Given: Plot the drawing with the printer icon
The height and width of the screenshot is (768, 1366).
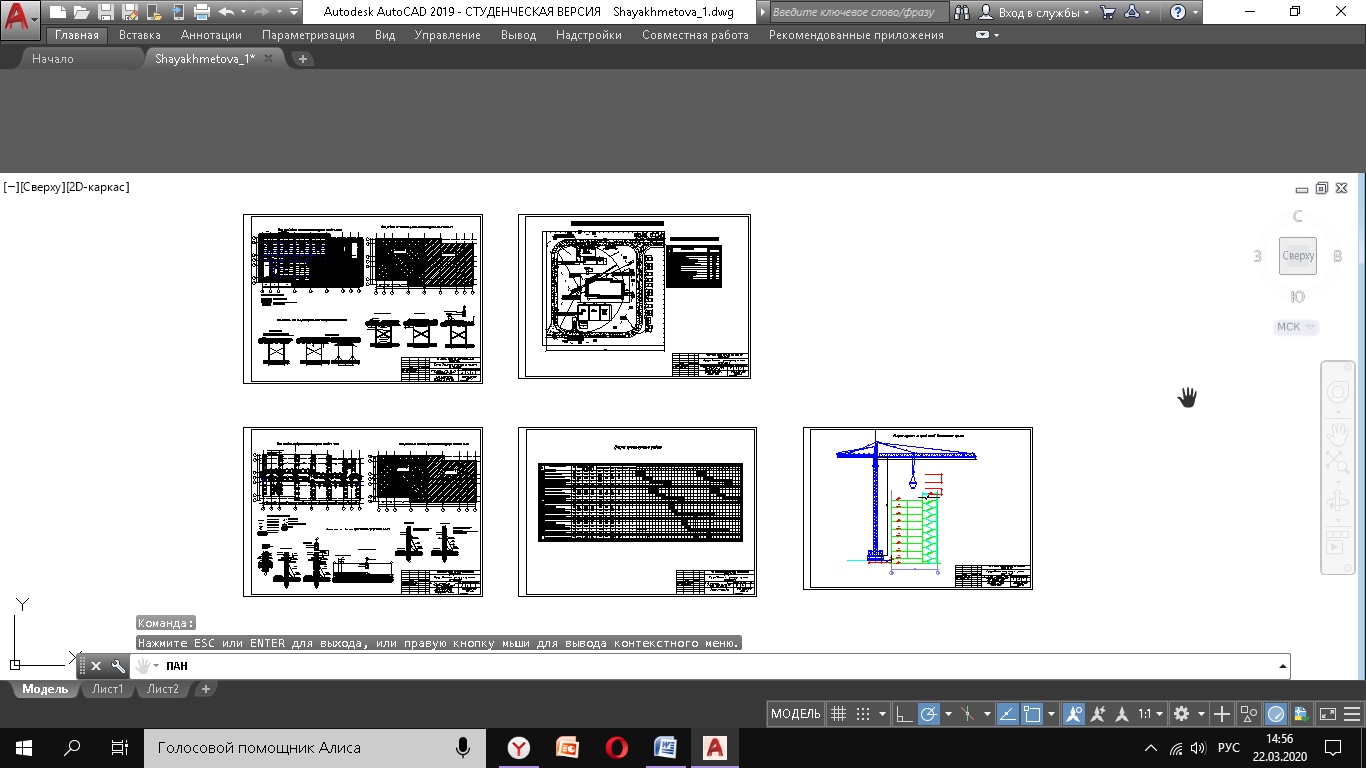Looking at the screenshot, I should click(202, 12).
